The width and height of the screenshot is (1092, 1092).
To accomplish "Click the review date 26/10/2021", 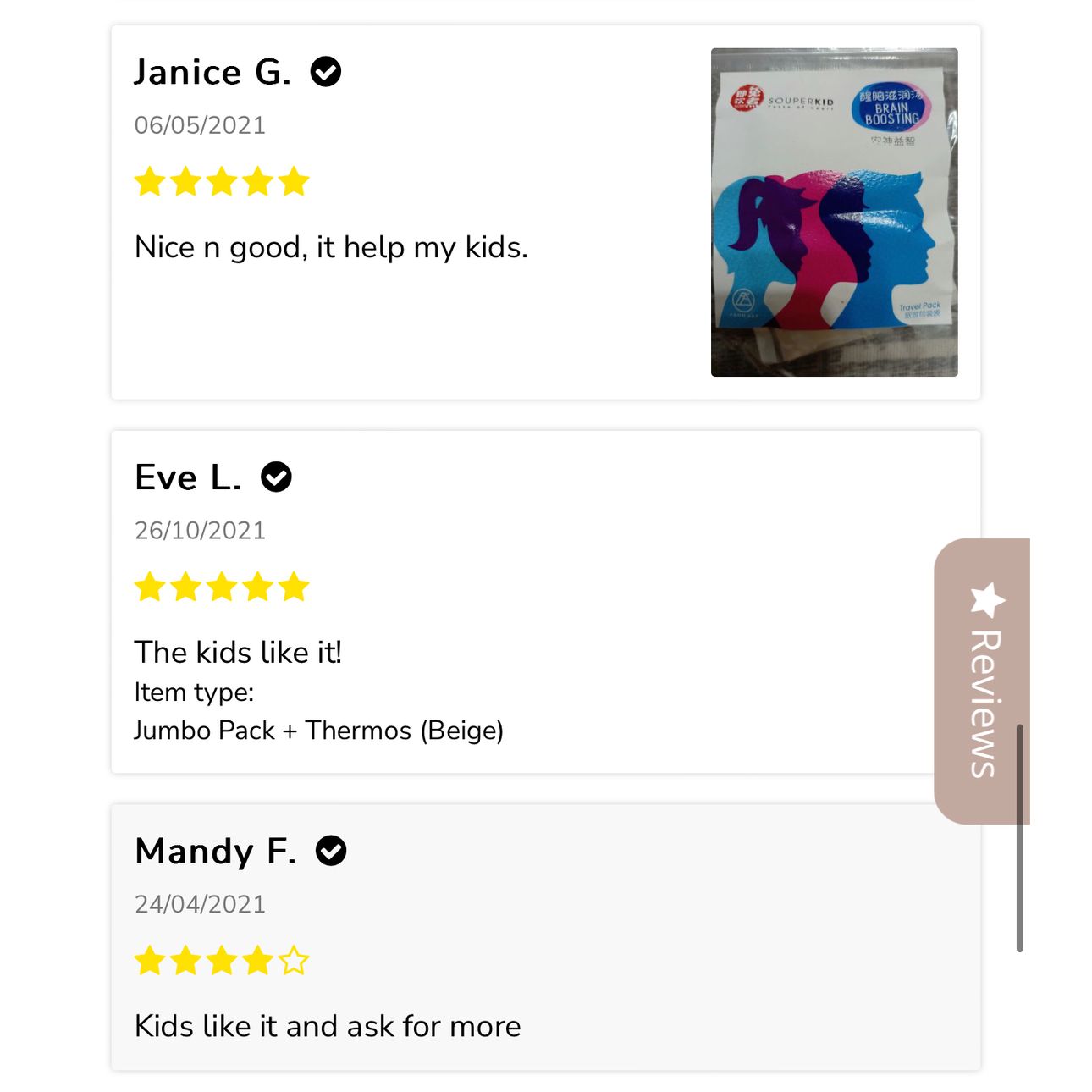I will point(200,531).
